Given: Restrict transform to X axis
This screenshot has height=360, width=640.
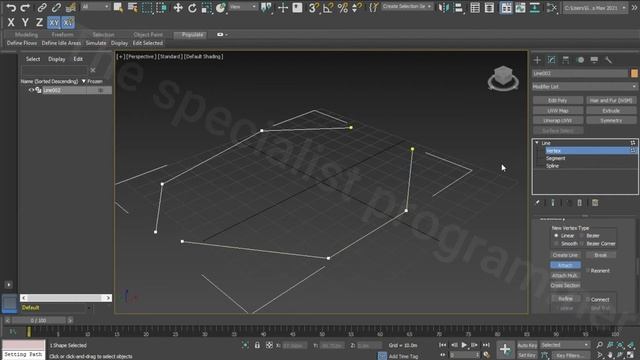Looking at the screenshot, I should (x=11, y=22).
